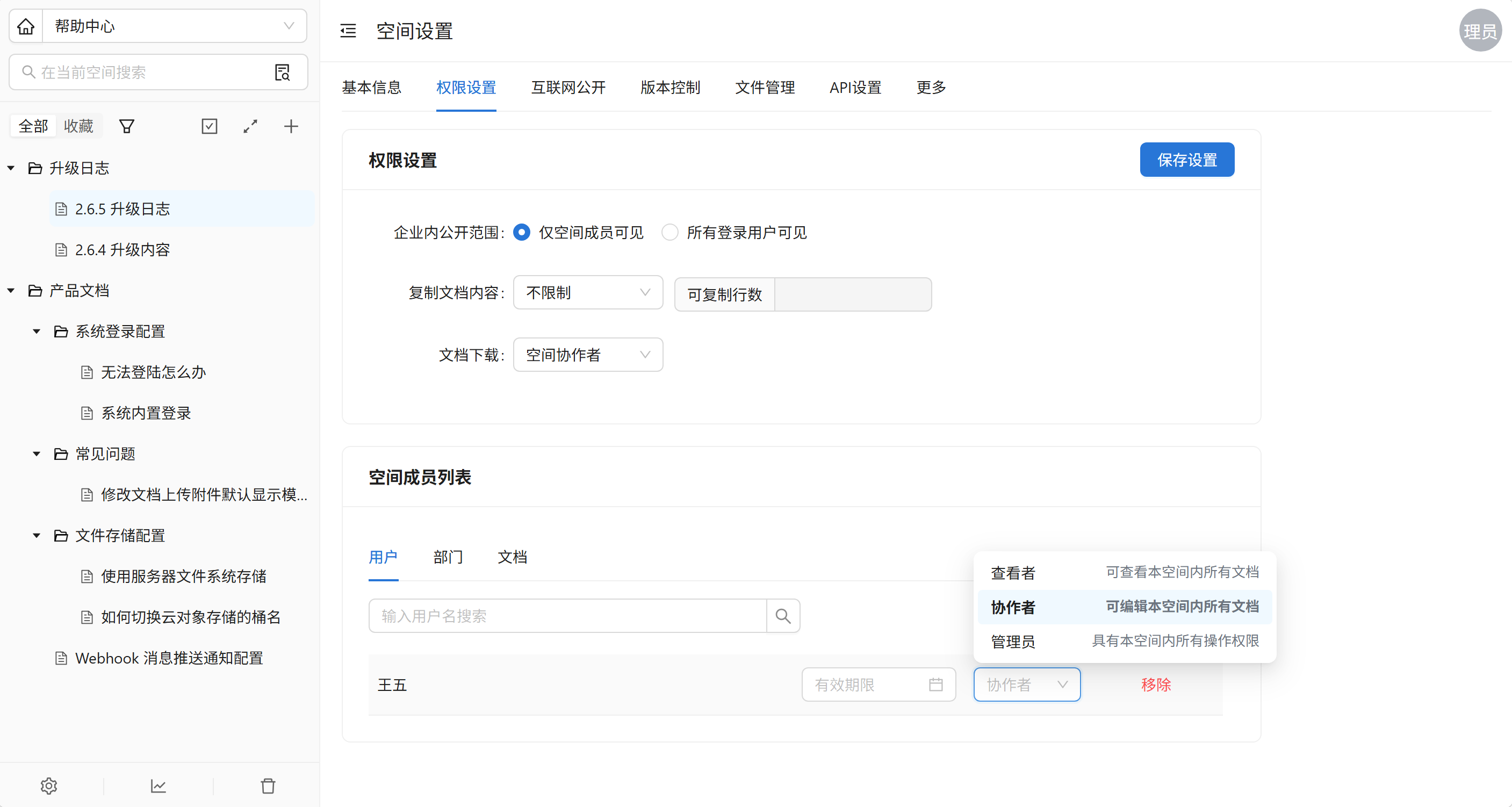Click the 有效期限 date field
Image resolution: width=1512 pixels, height=807 pixels.
879,684
